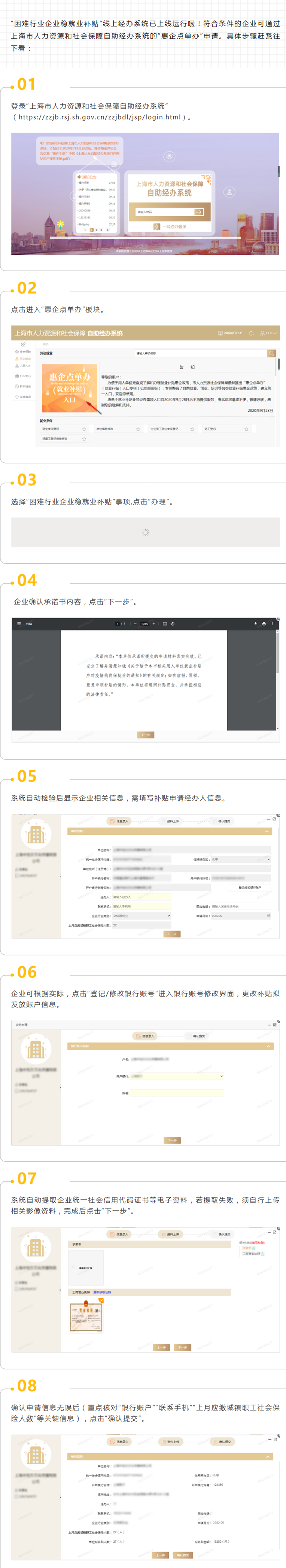This screenshot has width=286, height=1568.
Task: Click the 请输入事项名称 search field
Action: [200, 353]
